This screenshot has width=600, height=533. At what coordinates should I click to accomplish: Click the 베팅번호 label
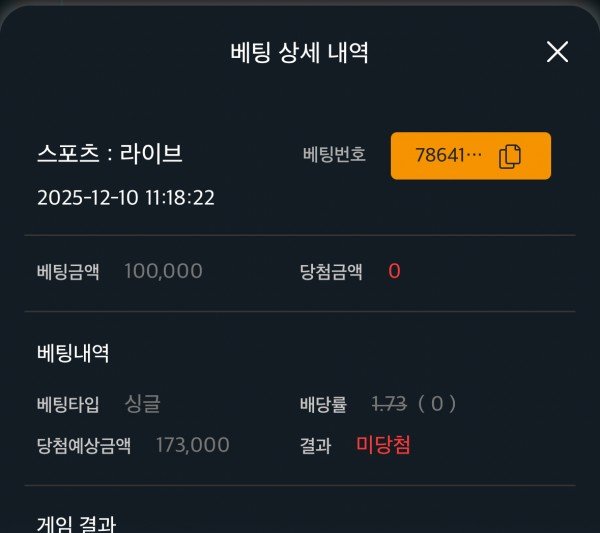(334, 155)
